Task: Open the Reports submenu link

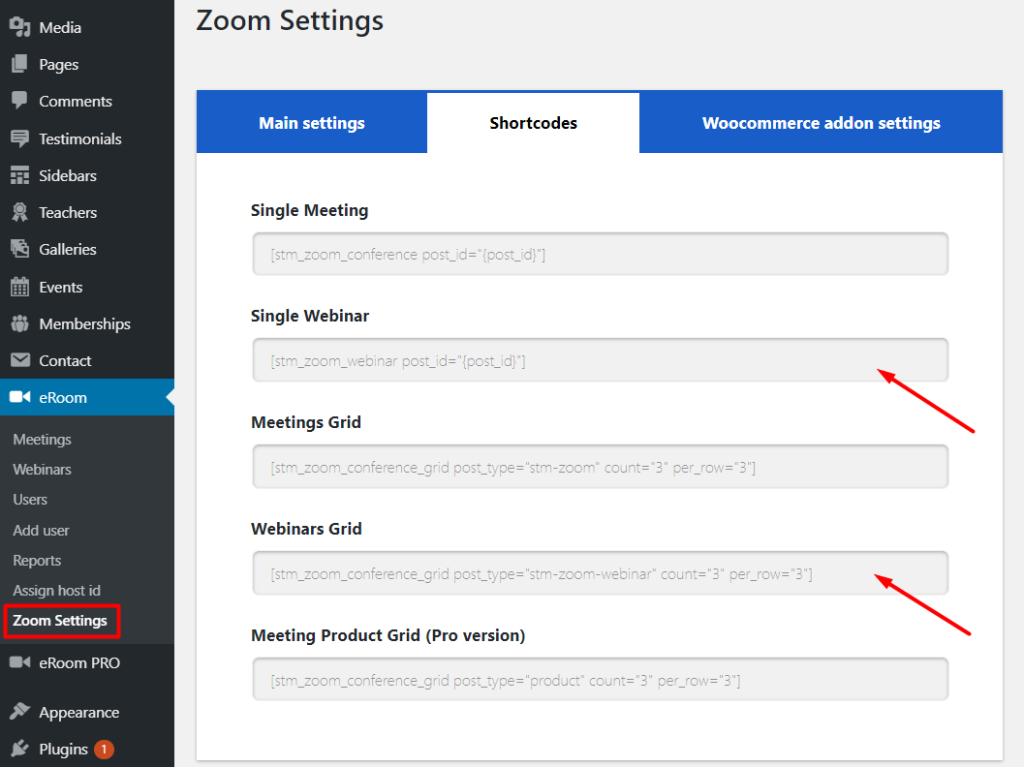Action: point(37,560)
